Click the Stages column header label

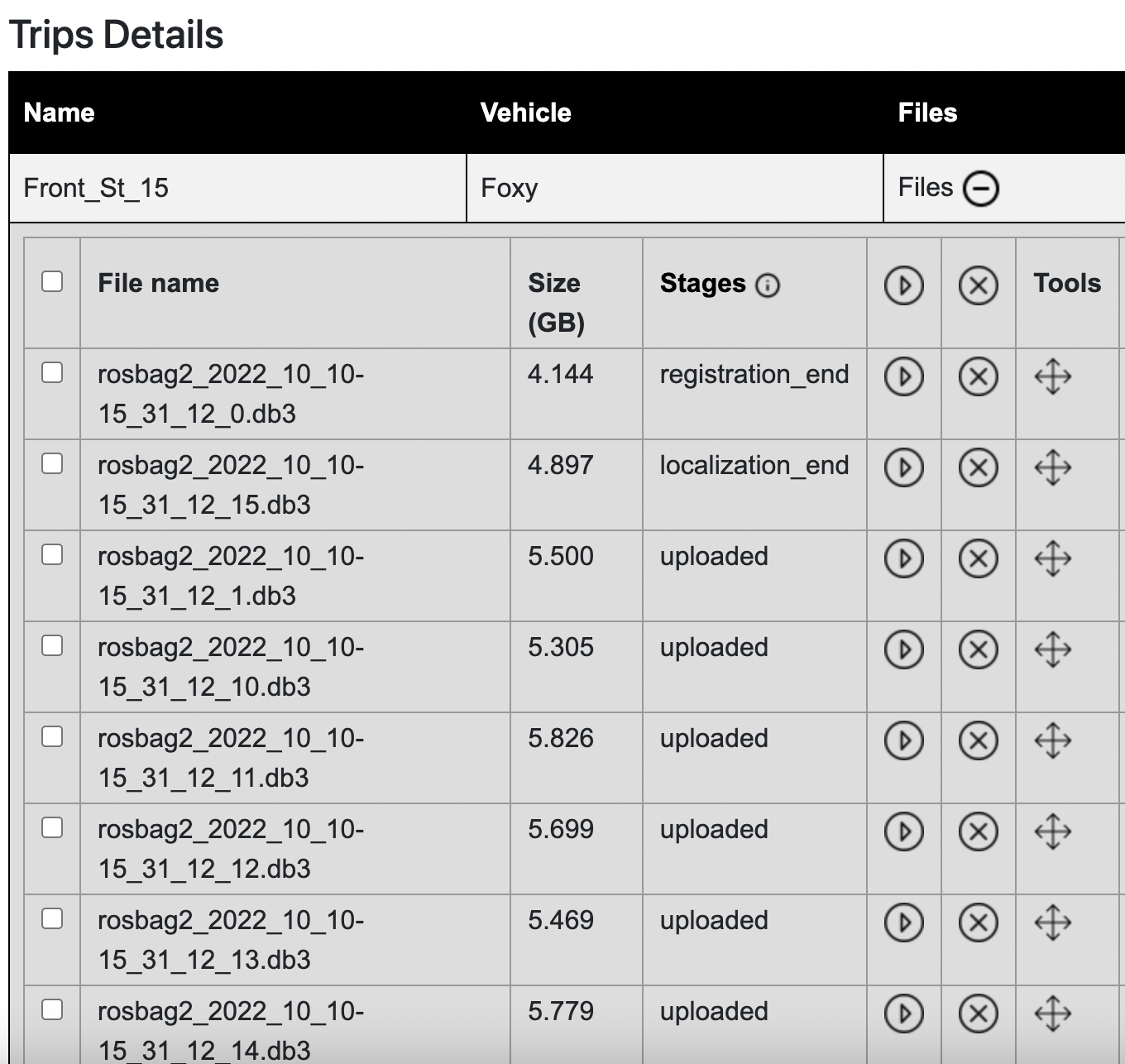702,284
